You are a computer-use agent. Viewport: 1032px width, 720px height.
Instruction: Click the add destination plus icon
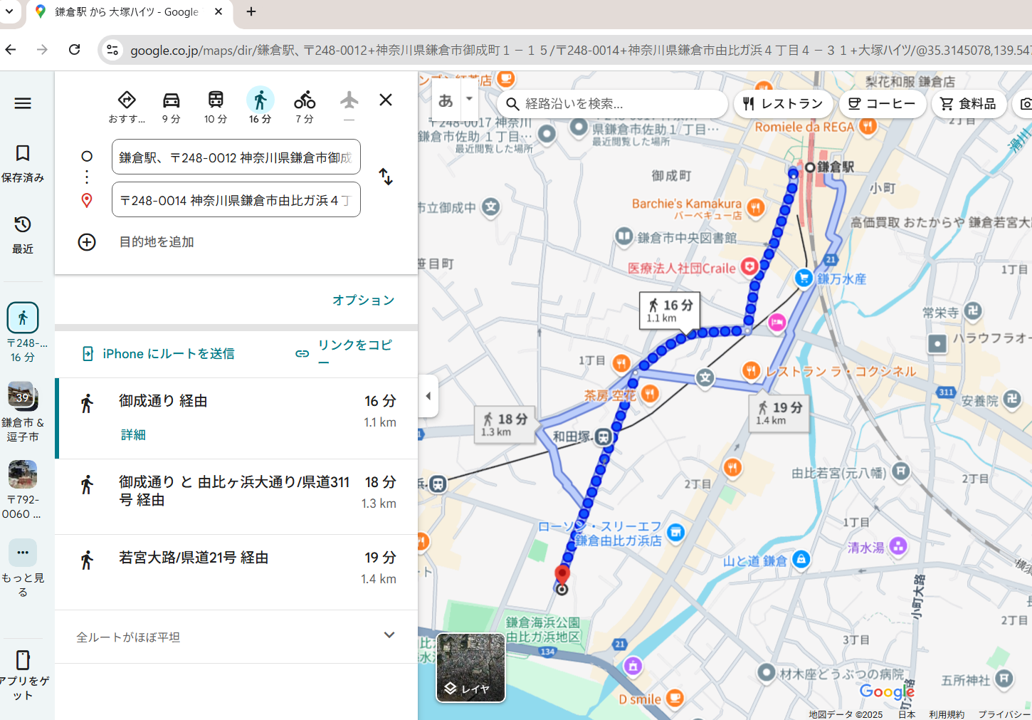coord(87,242)
